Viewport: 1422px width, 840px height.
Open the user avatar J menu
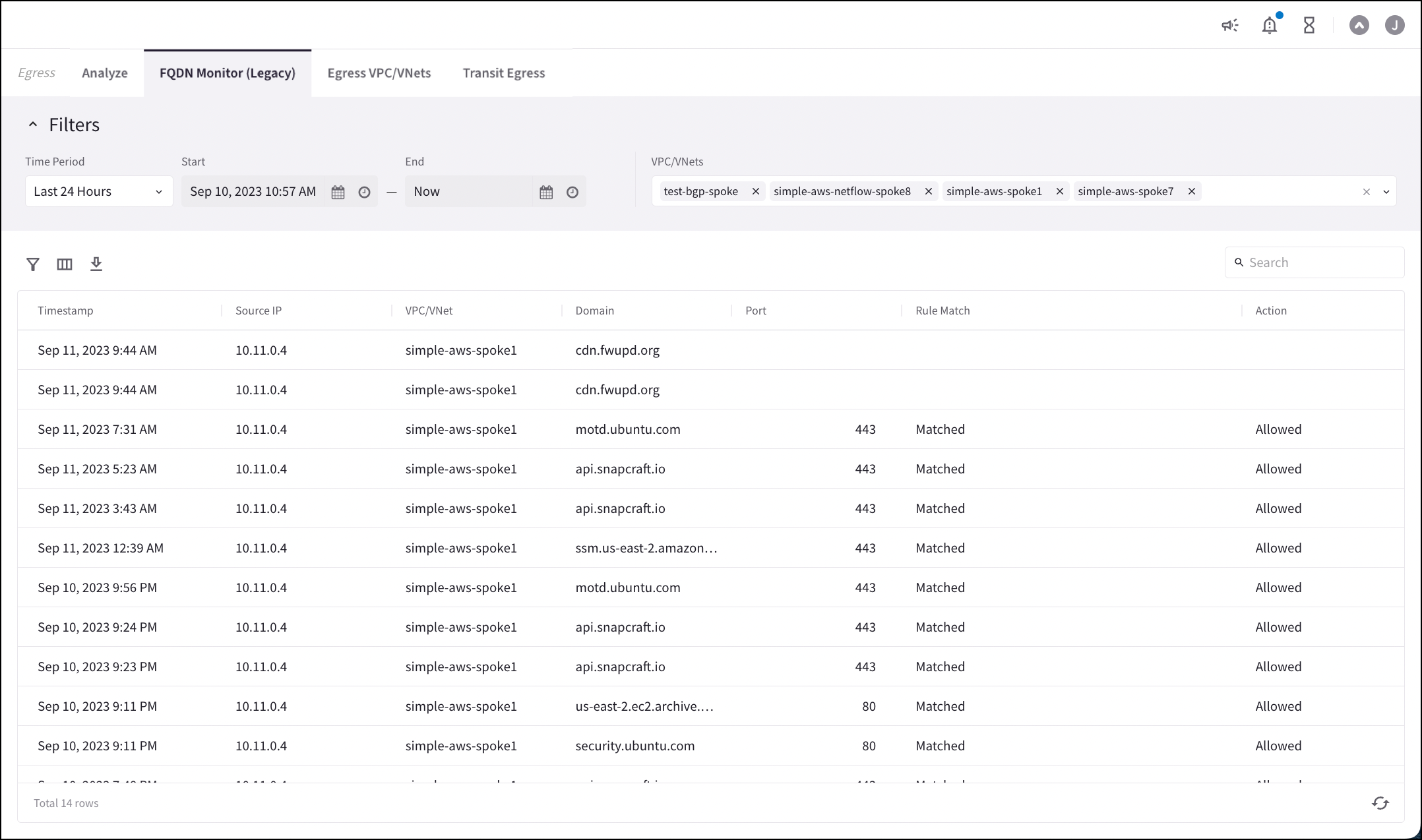[1394, 26]
